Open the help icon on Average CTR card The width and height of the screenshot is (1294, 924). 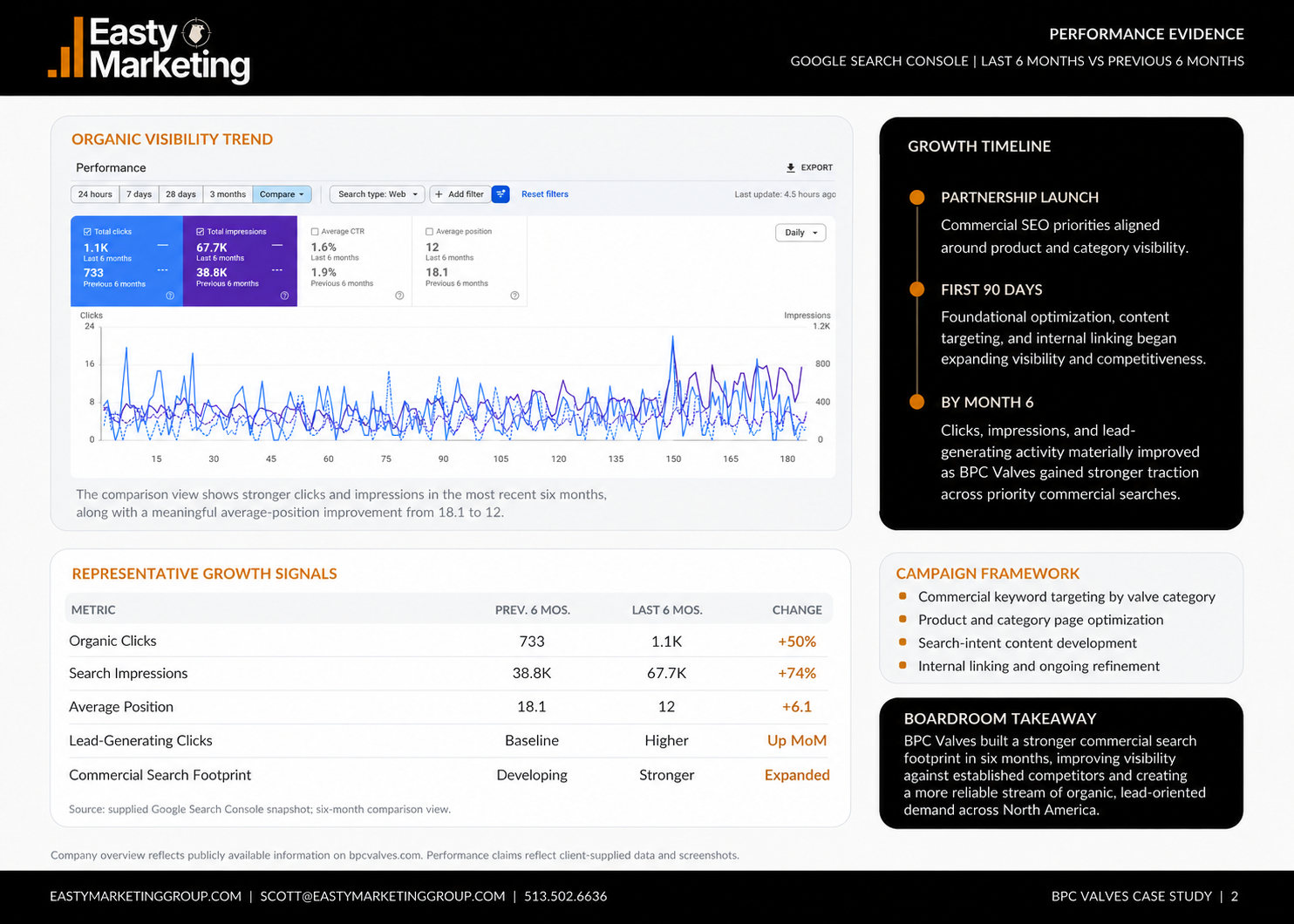pos(399,296)
